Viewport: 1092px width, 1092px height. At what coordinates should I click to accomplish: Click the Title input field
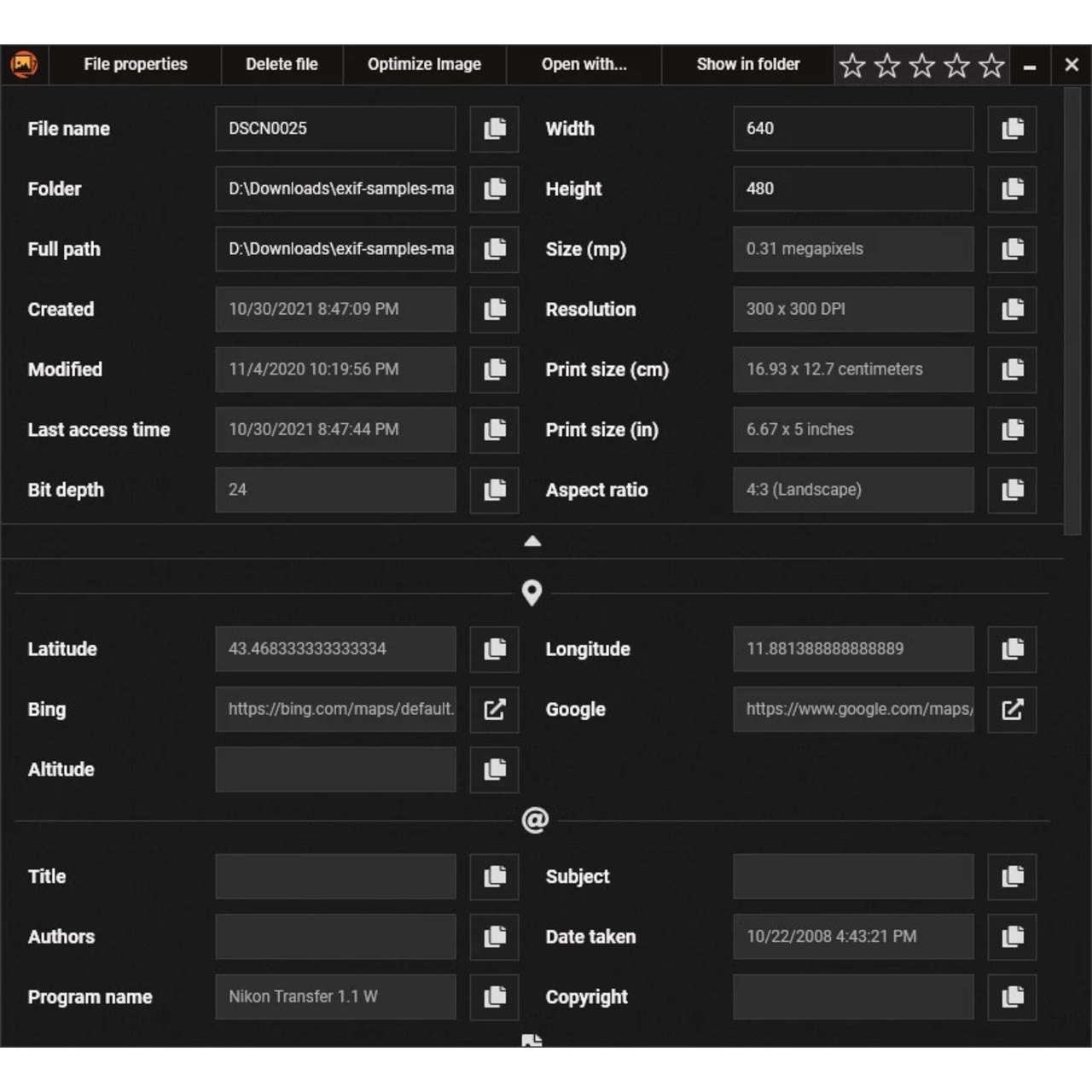tap(335, 877)
